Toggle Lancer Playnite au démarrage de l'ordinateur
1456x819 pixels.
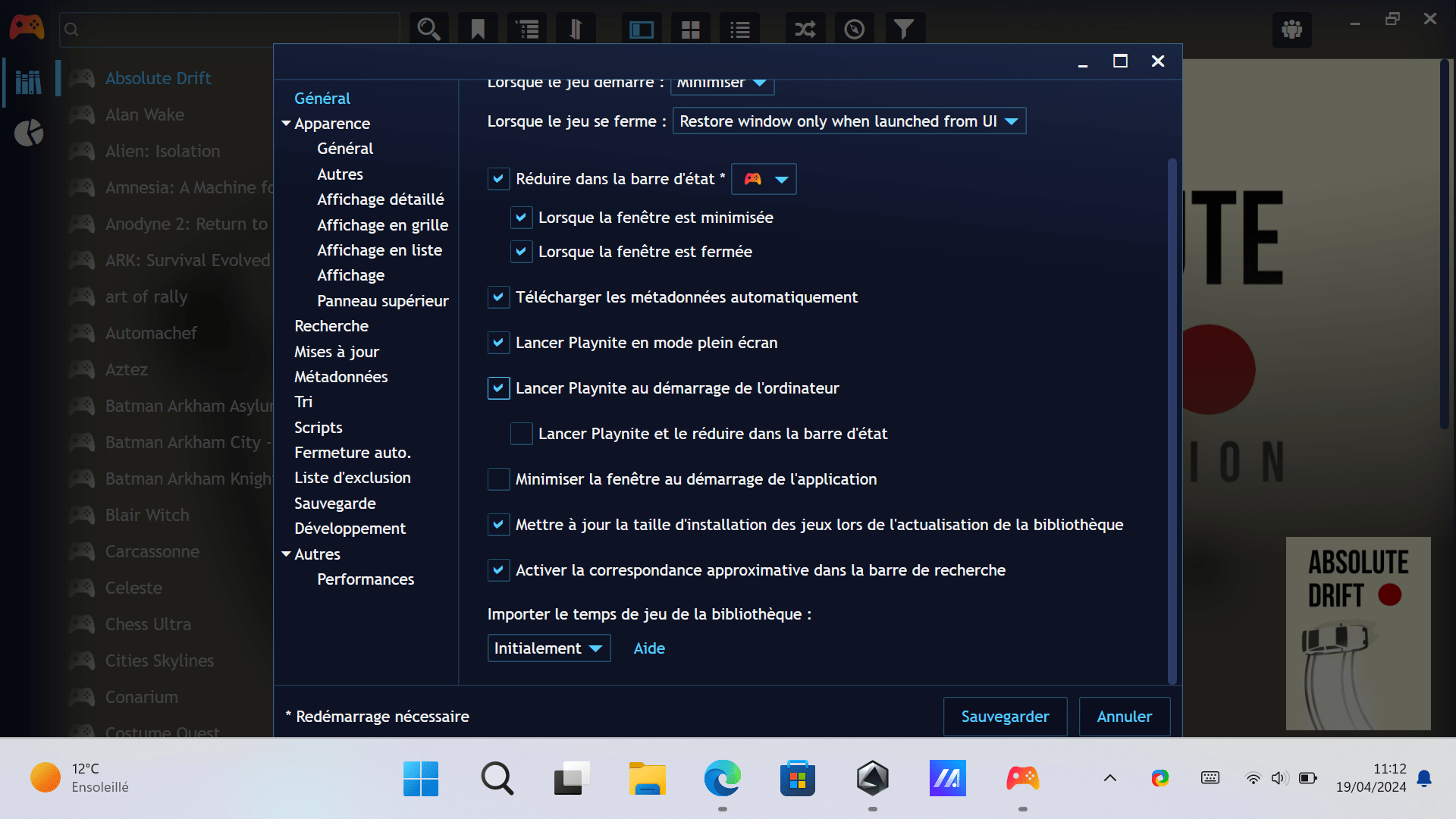(x=498, y=388)
